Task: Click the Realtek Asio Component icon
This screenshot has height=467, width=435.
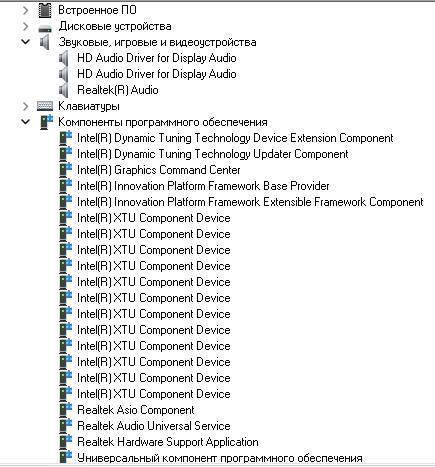Action: [x=66, y=410]
